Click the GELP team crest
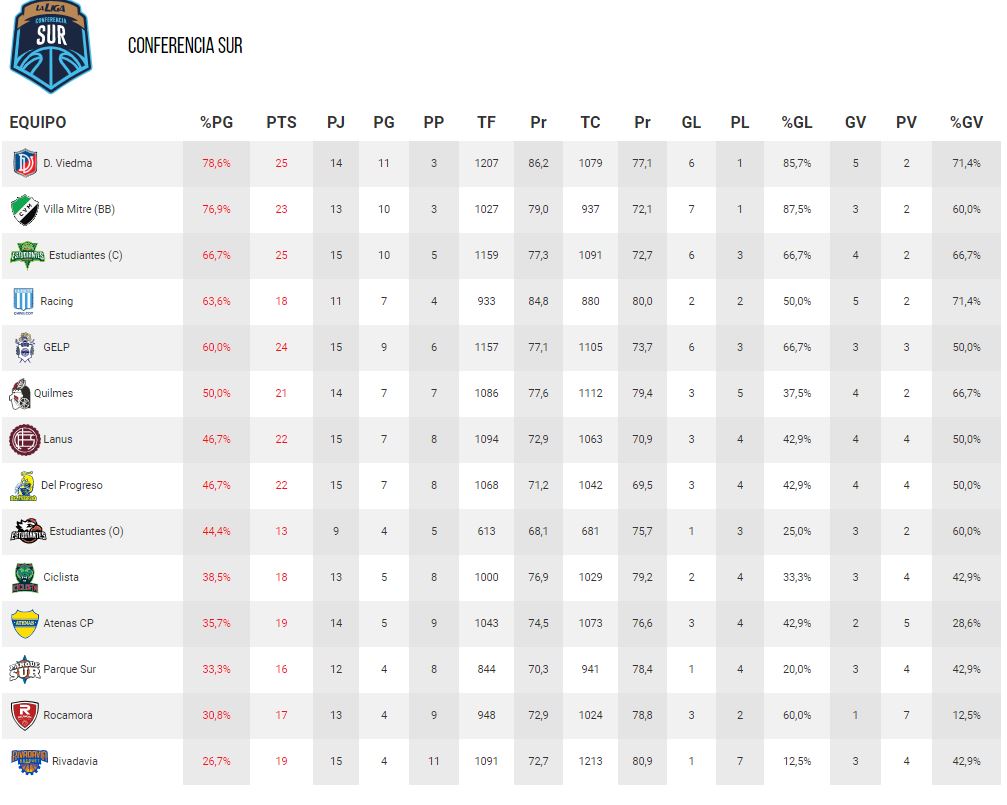The width and height of the screenshot is (1007, 805). (24, 347)
